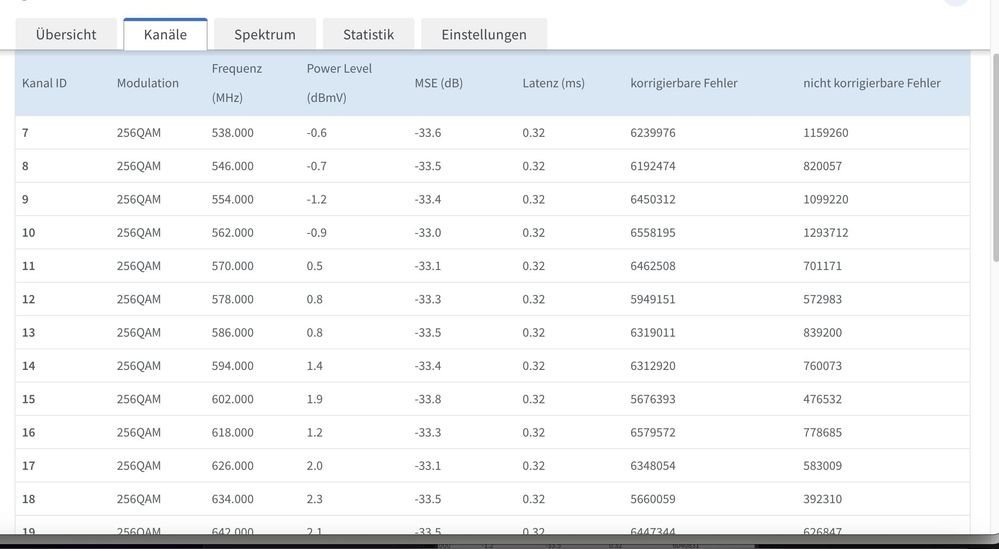Viewport: 999px width, 549px height.
Task: Go to the Statistik tab
Action: [x=368, y=34]
